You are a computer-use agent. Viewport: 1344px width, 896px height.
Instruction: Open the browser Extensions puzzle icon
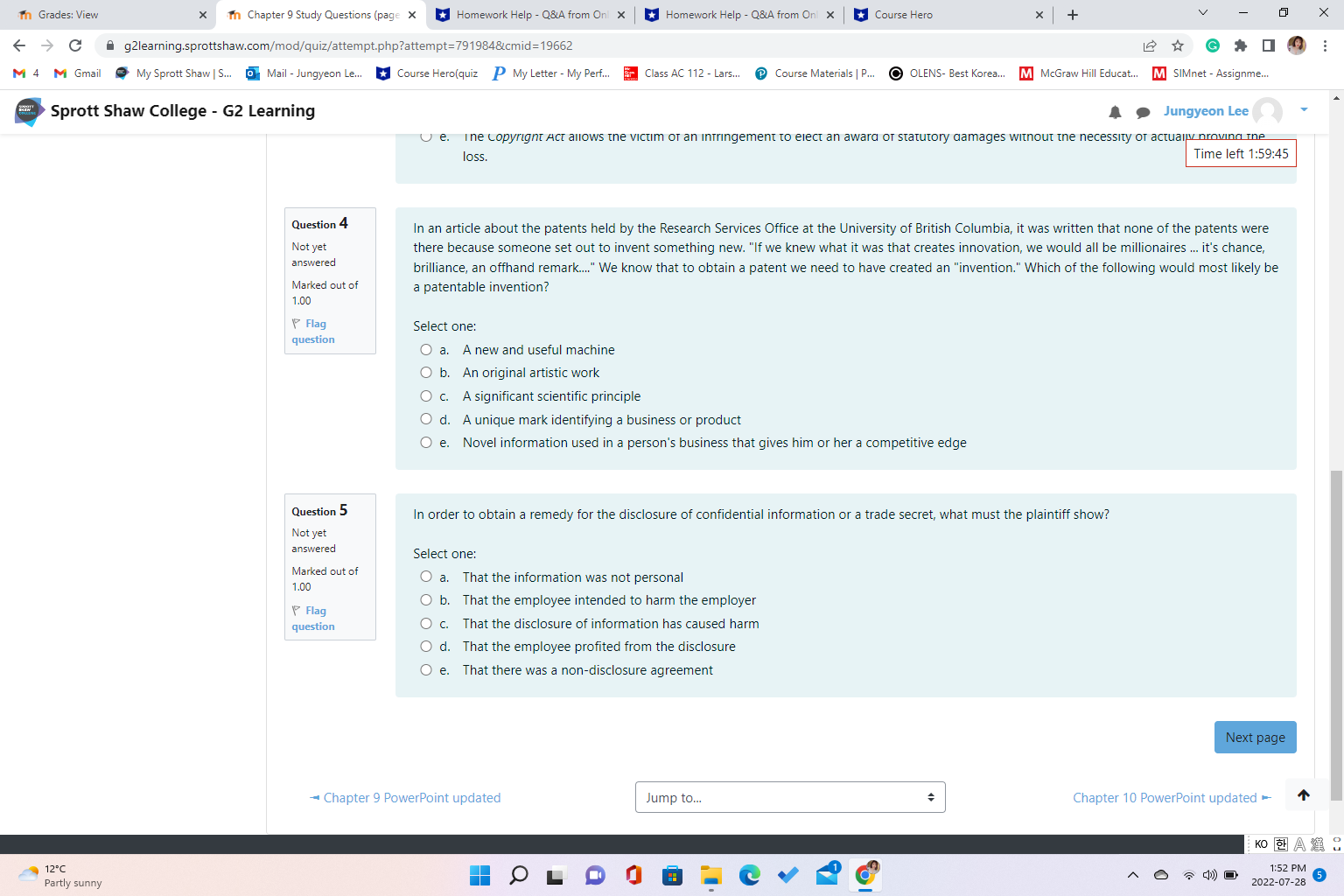point(1242,45)
